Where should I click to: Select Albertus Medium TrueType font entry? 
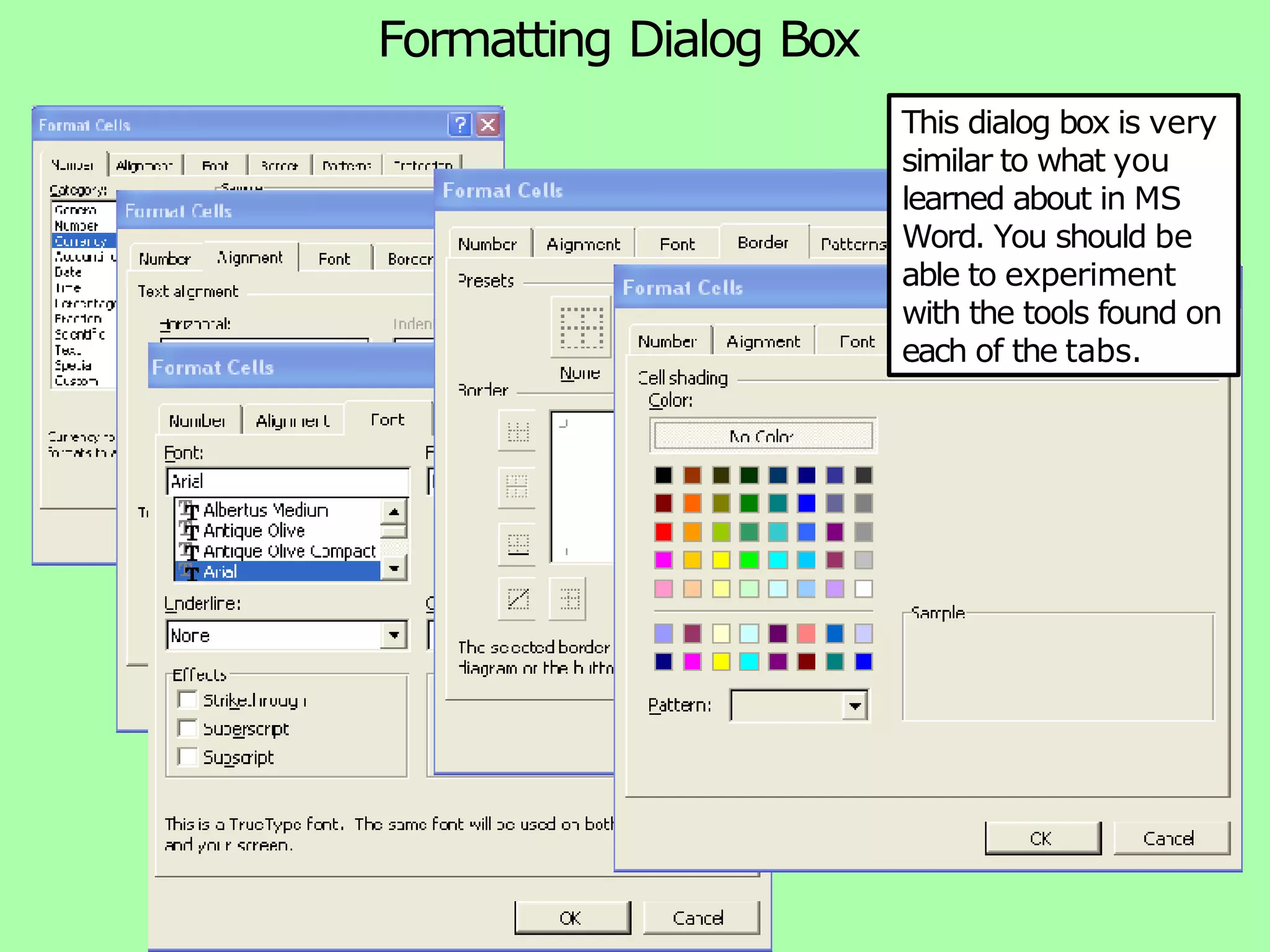265,510
